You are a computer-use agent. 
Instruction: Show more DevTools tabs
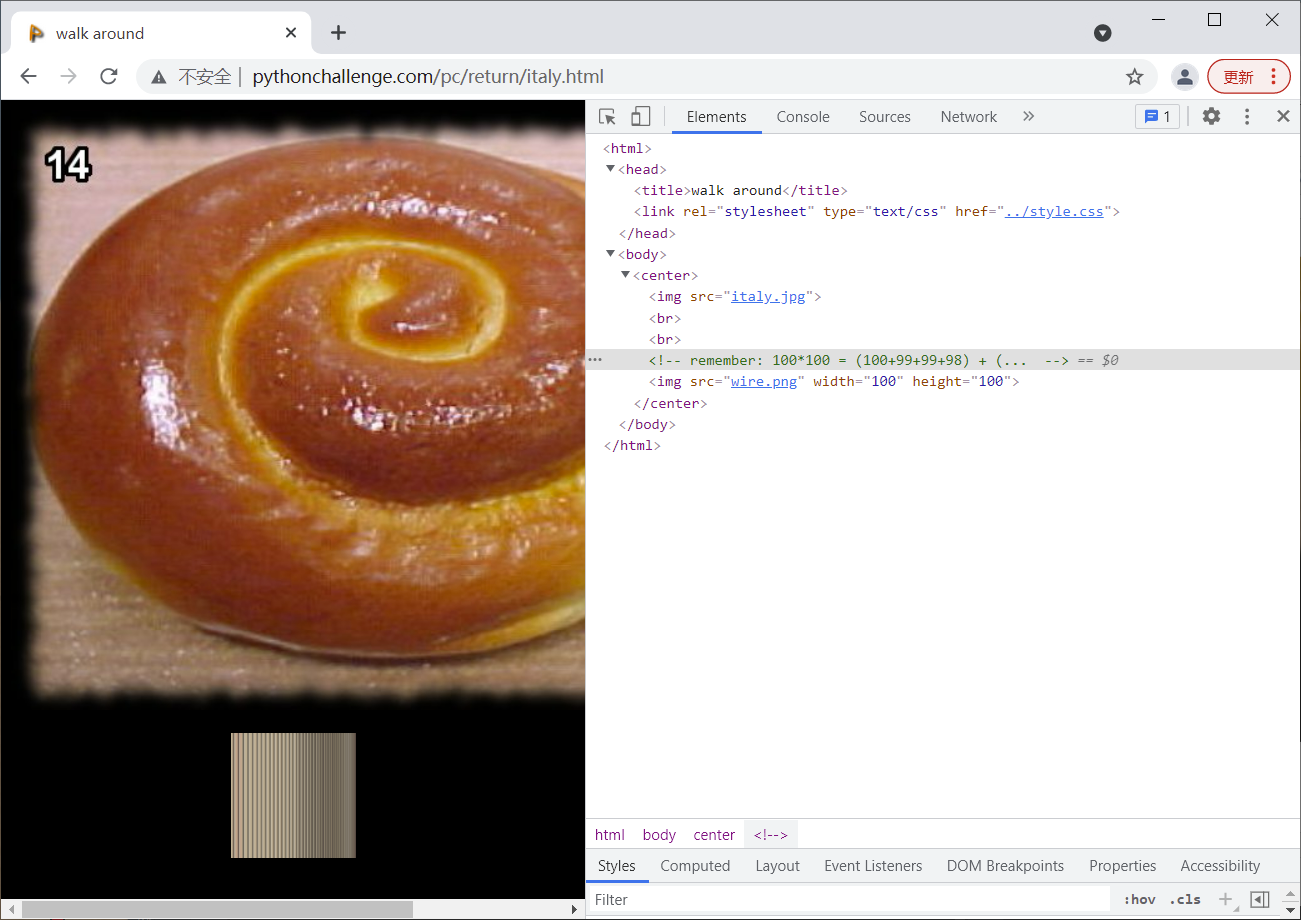coord(1028,117)
